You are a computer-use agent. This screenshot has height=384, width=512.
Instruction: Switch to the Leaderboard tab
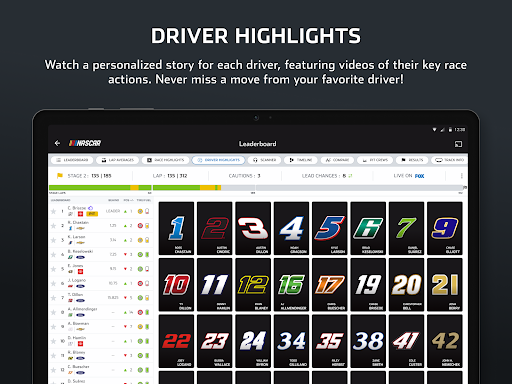pos(72,160)
